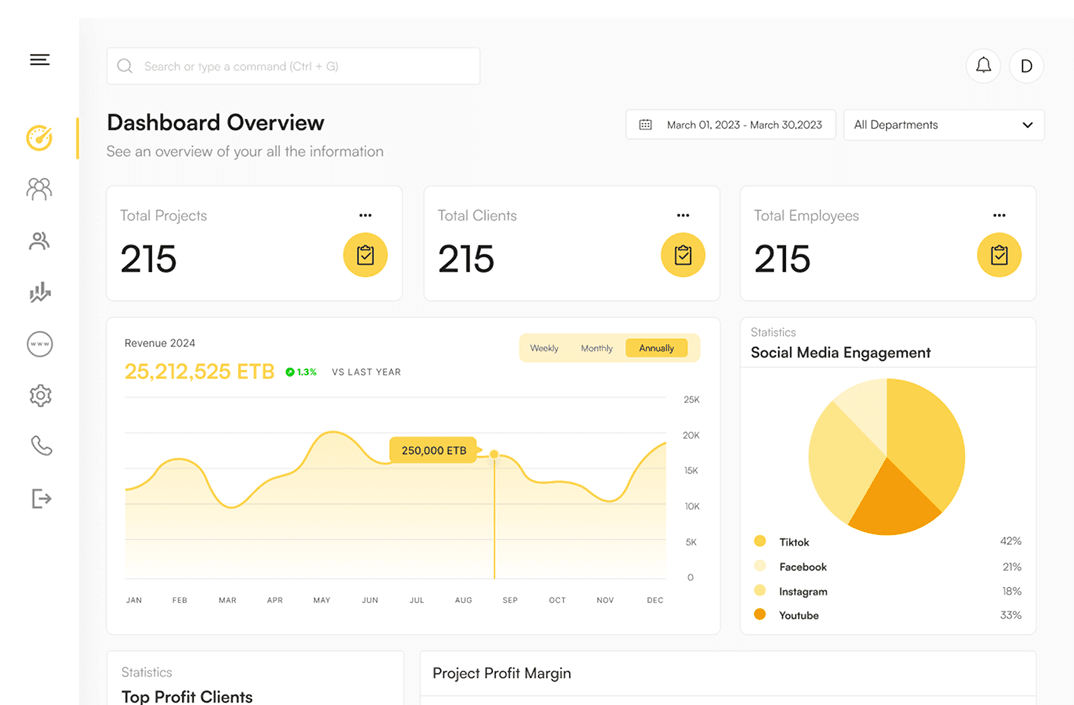Viewport: 1074px width, 705px height.
Task: Open Total Employees card ellipsis menu
Action: pyautogui.click(x=999, y=214)
